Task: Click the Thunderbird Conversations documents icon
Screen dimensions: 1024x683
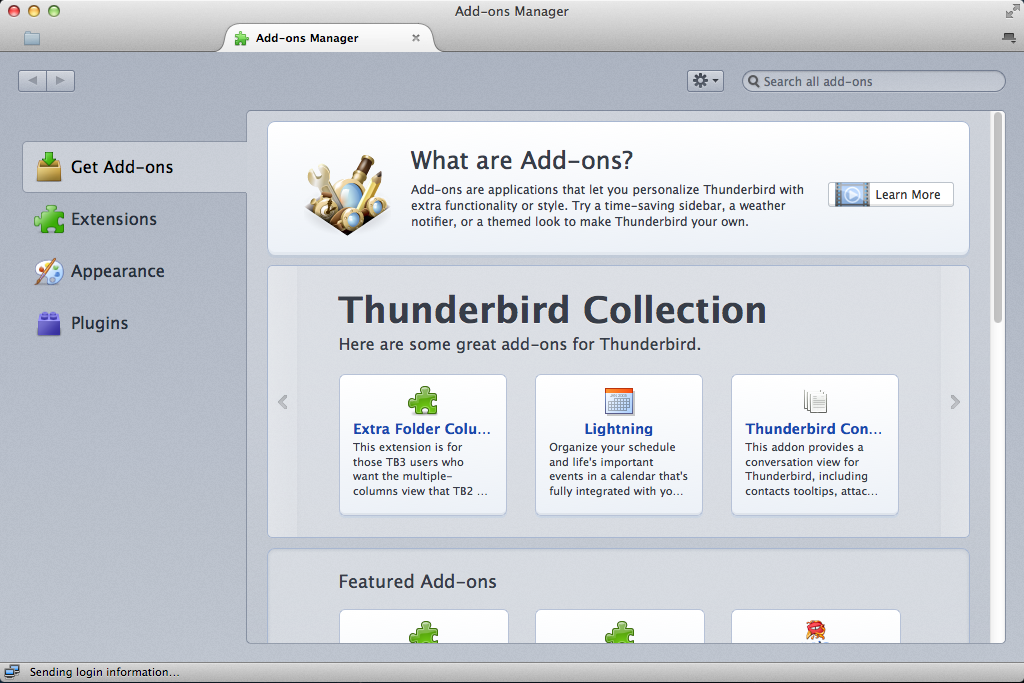Action: click(x=815, y=401)
